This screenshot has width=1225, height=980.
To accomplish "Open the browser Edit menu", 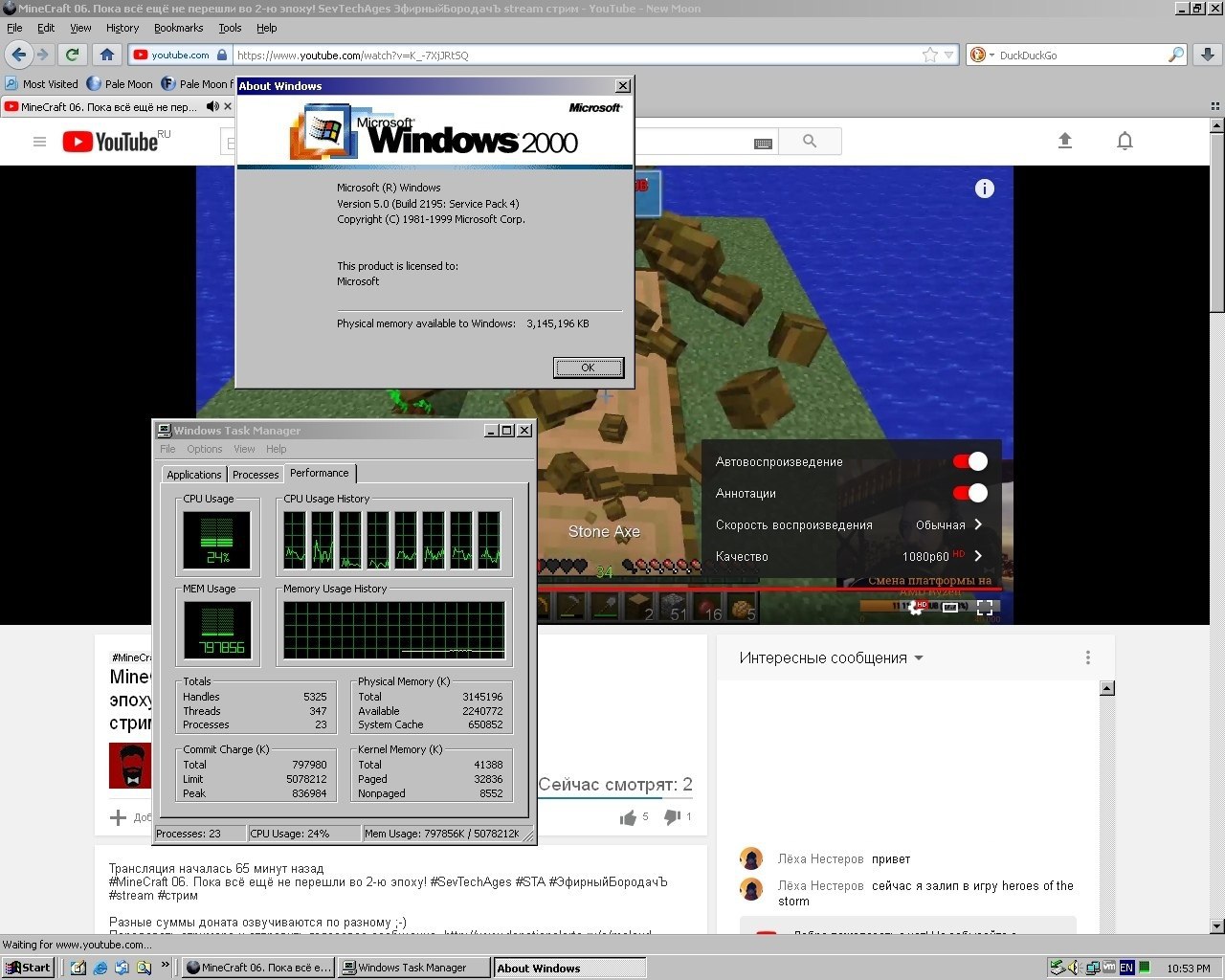I will (x=46, y=28).
